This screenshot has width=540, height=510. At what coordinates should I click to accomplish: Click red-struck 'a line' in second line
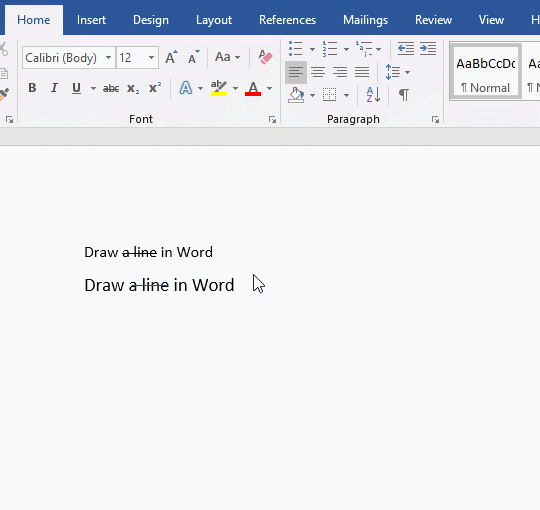click(x=149, y=285)
